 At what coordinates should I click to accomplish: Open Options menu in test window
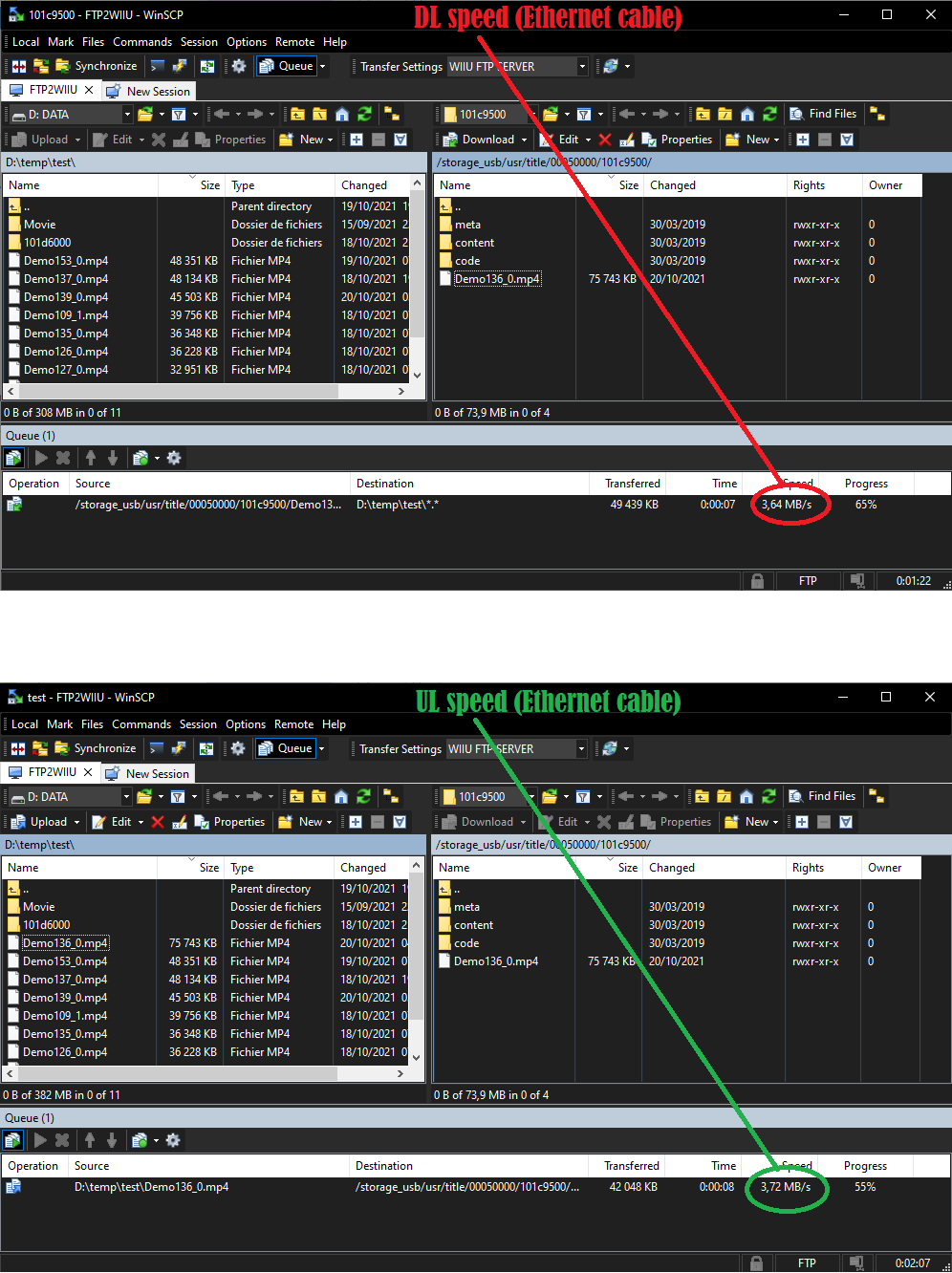click(x=246, y=724)
